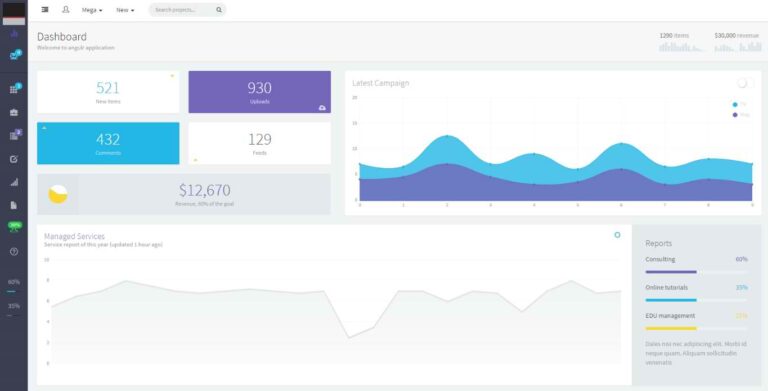Viewport: 768px width, 391px height.
Task: Toggle the purple legend series
Action: (x=741, y=115)
